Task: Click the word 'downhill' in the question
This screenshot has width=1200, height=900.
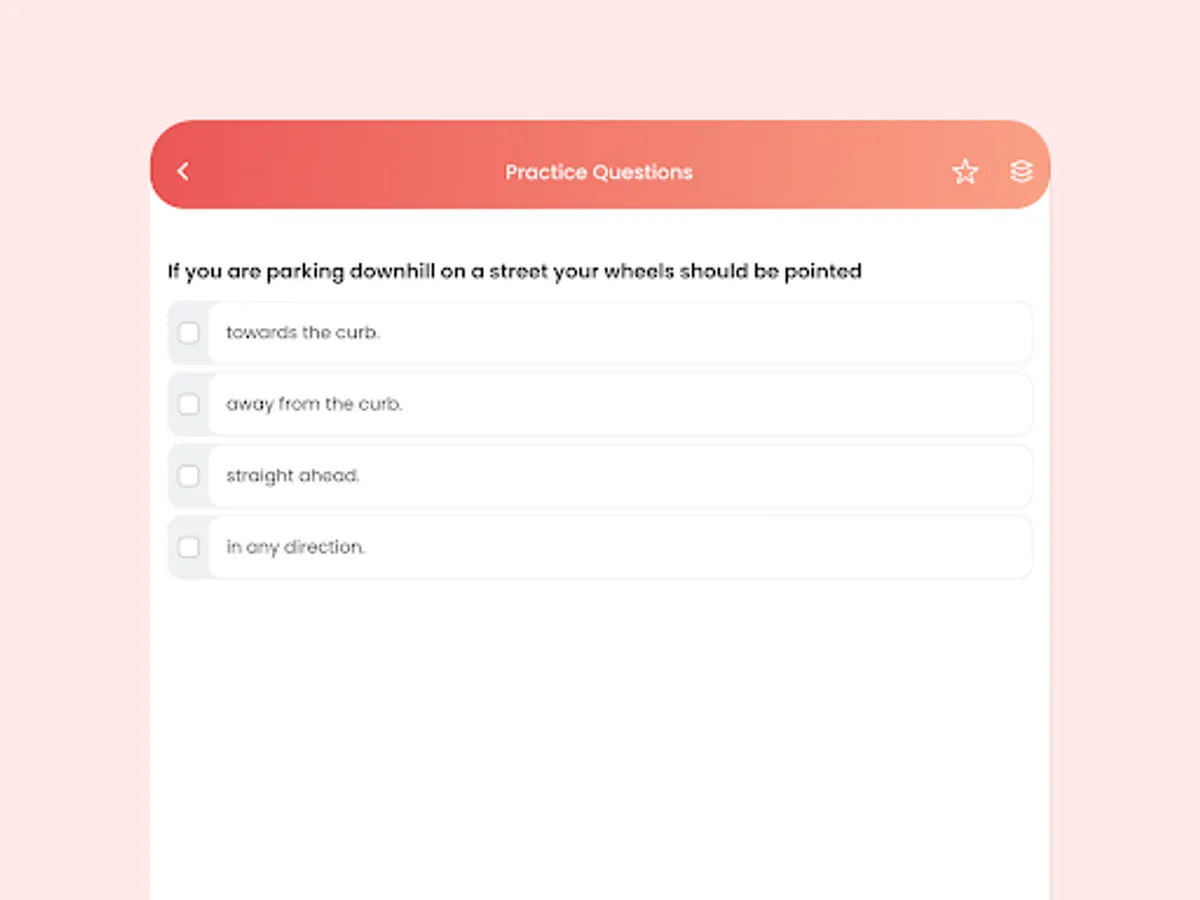Action: click(392, 271)
